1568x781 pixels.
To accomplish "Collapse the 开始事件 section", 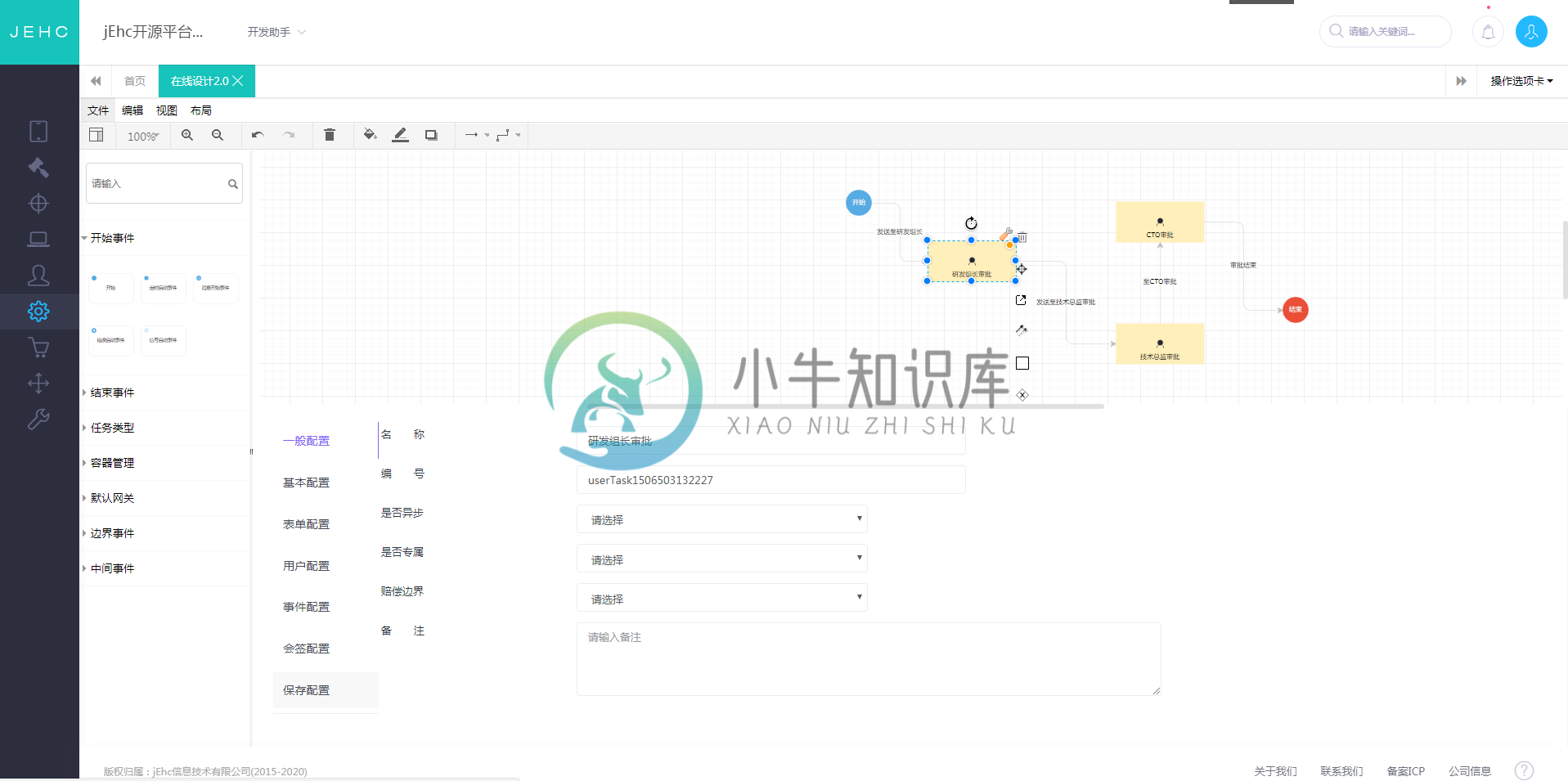I will pos(112,238).
